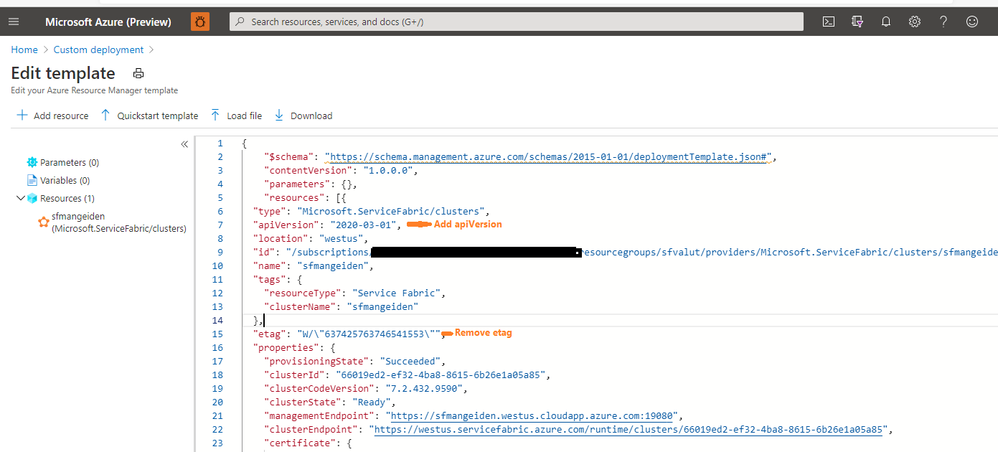
Task: Click line number 15 in the gutter
Action: click(x=217, y=334)
